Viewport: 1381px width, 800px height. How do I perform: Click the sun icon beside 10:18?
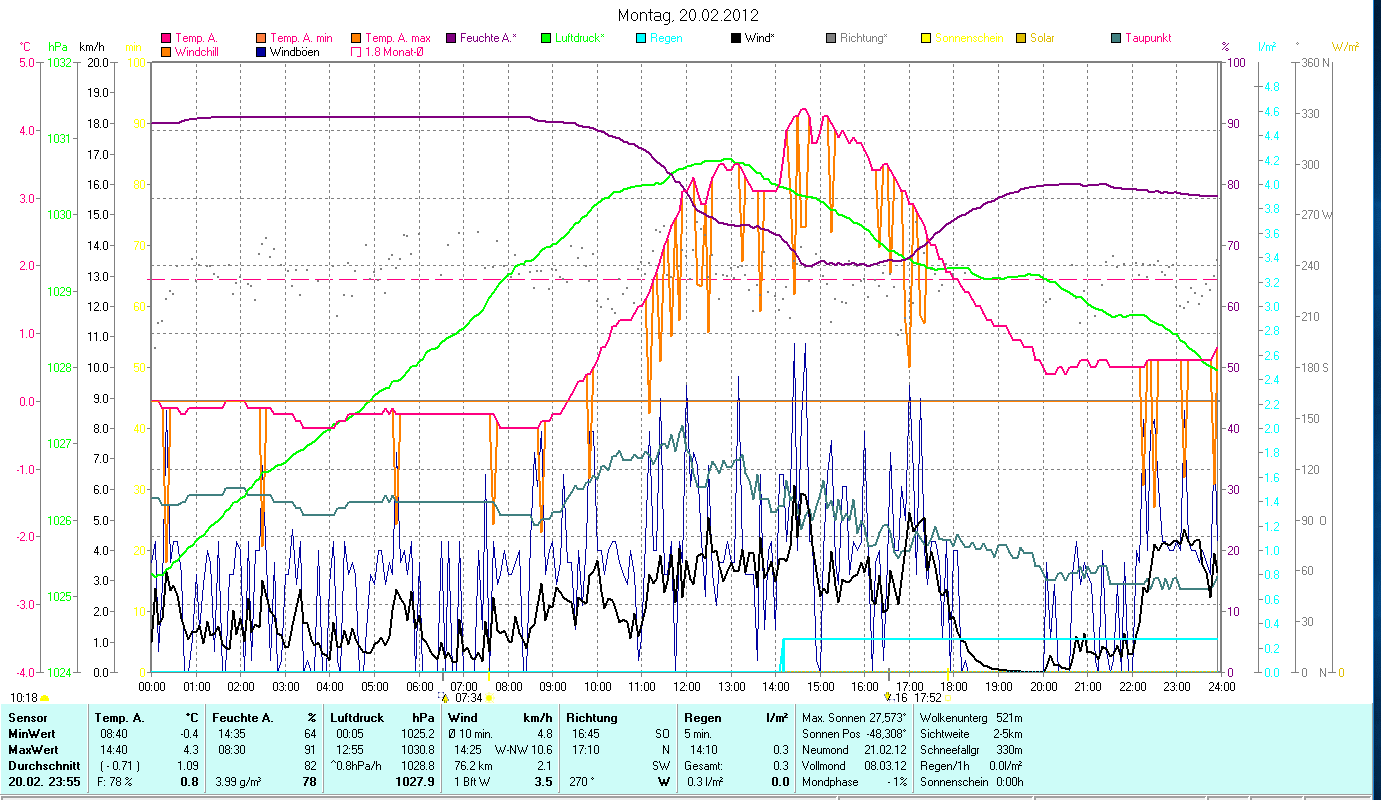44,698
